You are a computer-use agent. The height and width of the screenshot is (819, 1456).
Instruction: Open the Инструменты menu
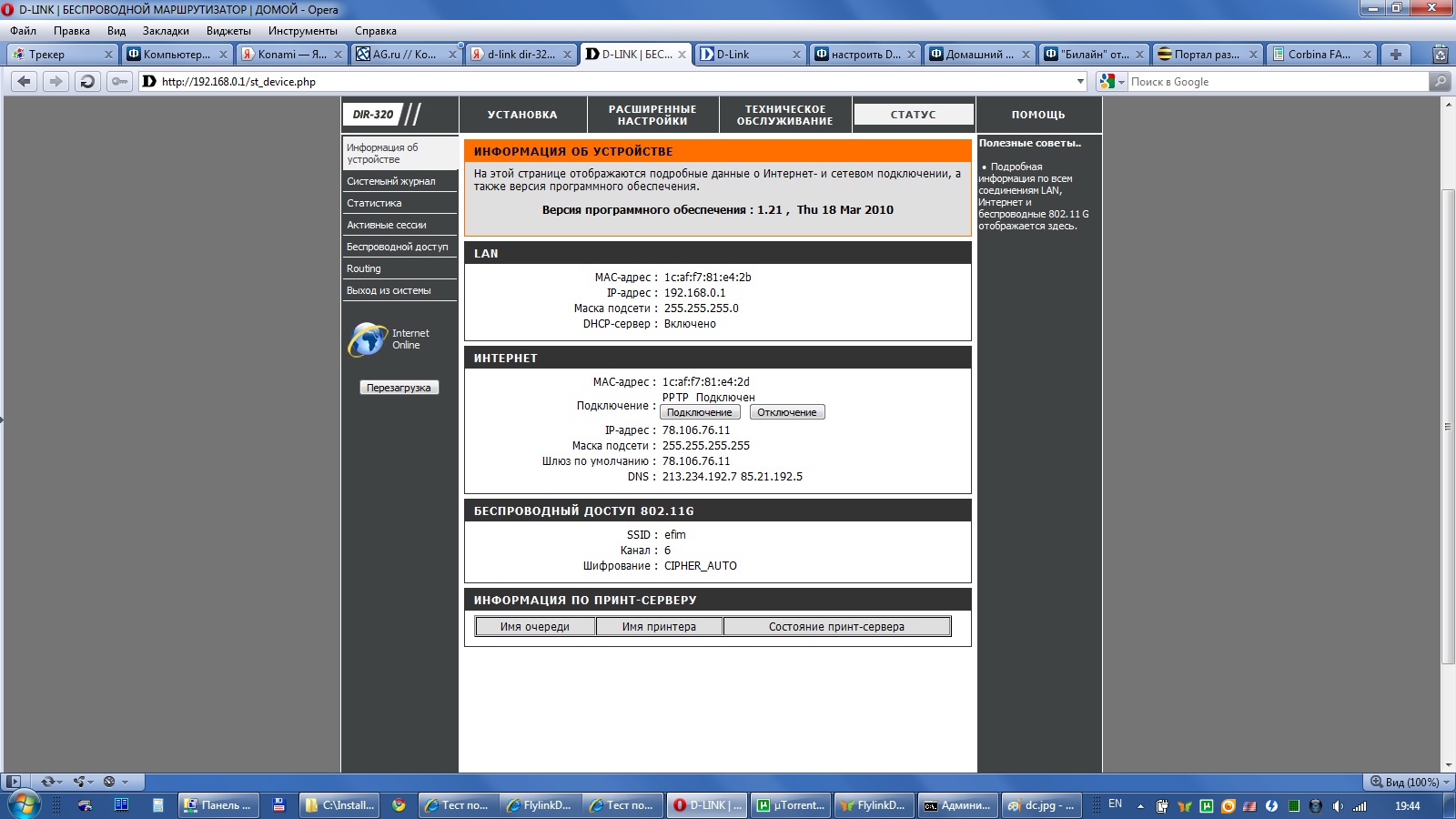point(303,31)
